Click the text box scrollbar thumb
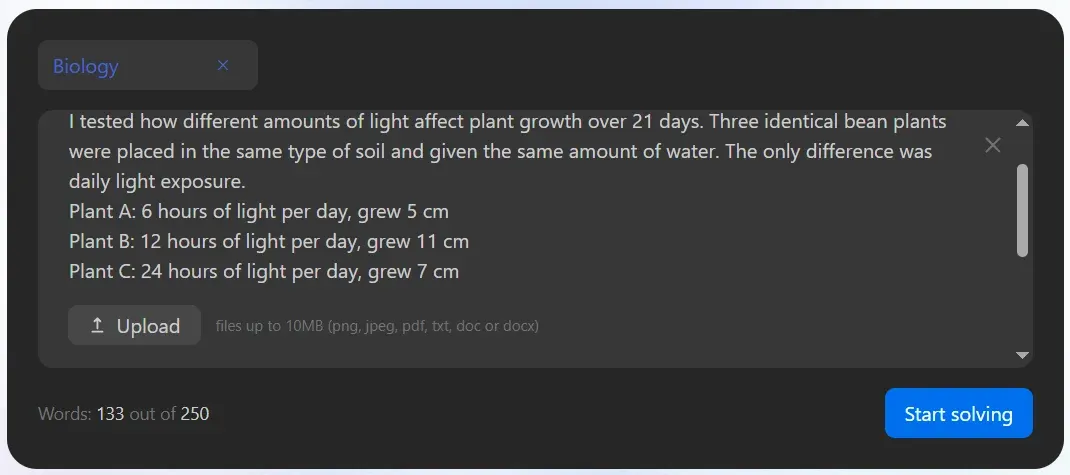This screenshot has height=475, width=1070. tap(1022, 210)
